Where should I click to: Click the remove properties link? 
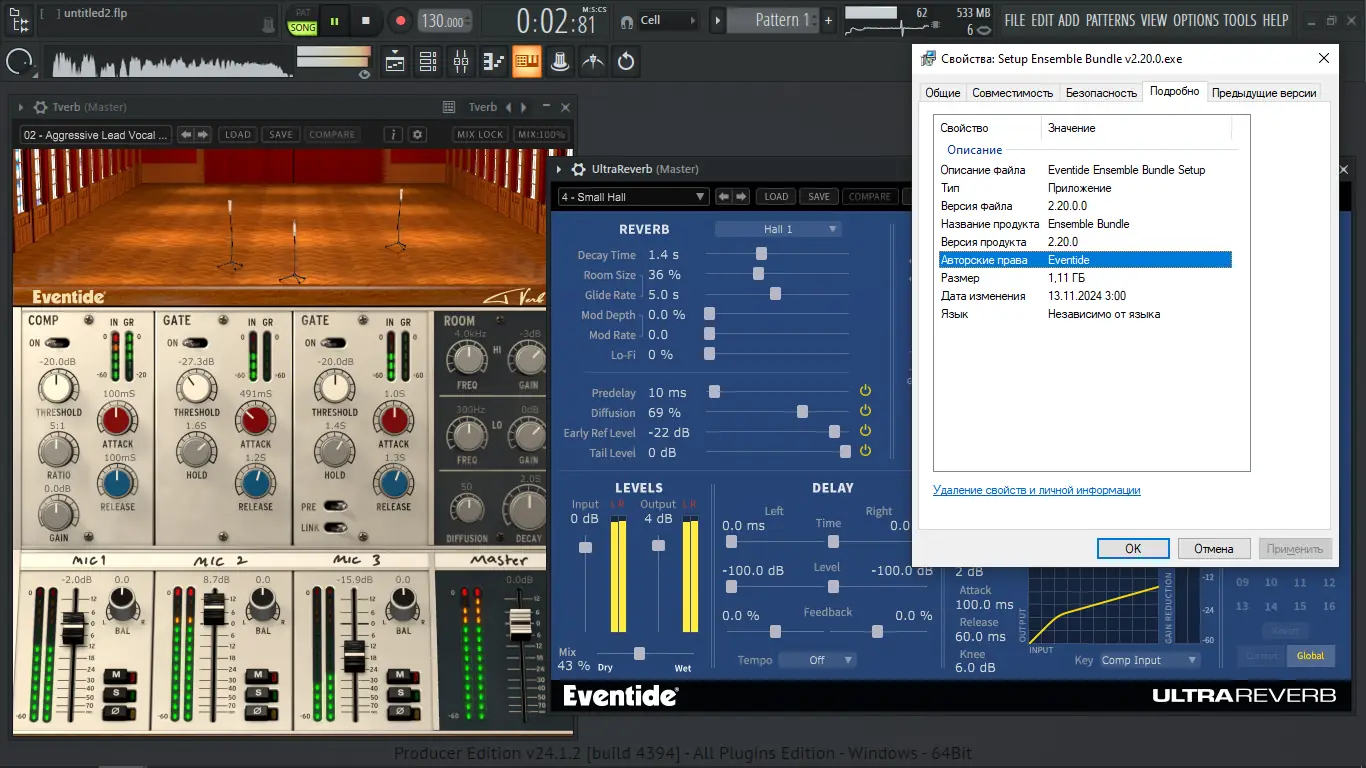click(1036, 490)
